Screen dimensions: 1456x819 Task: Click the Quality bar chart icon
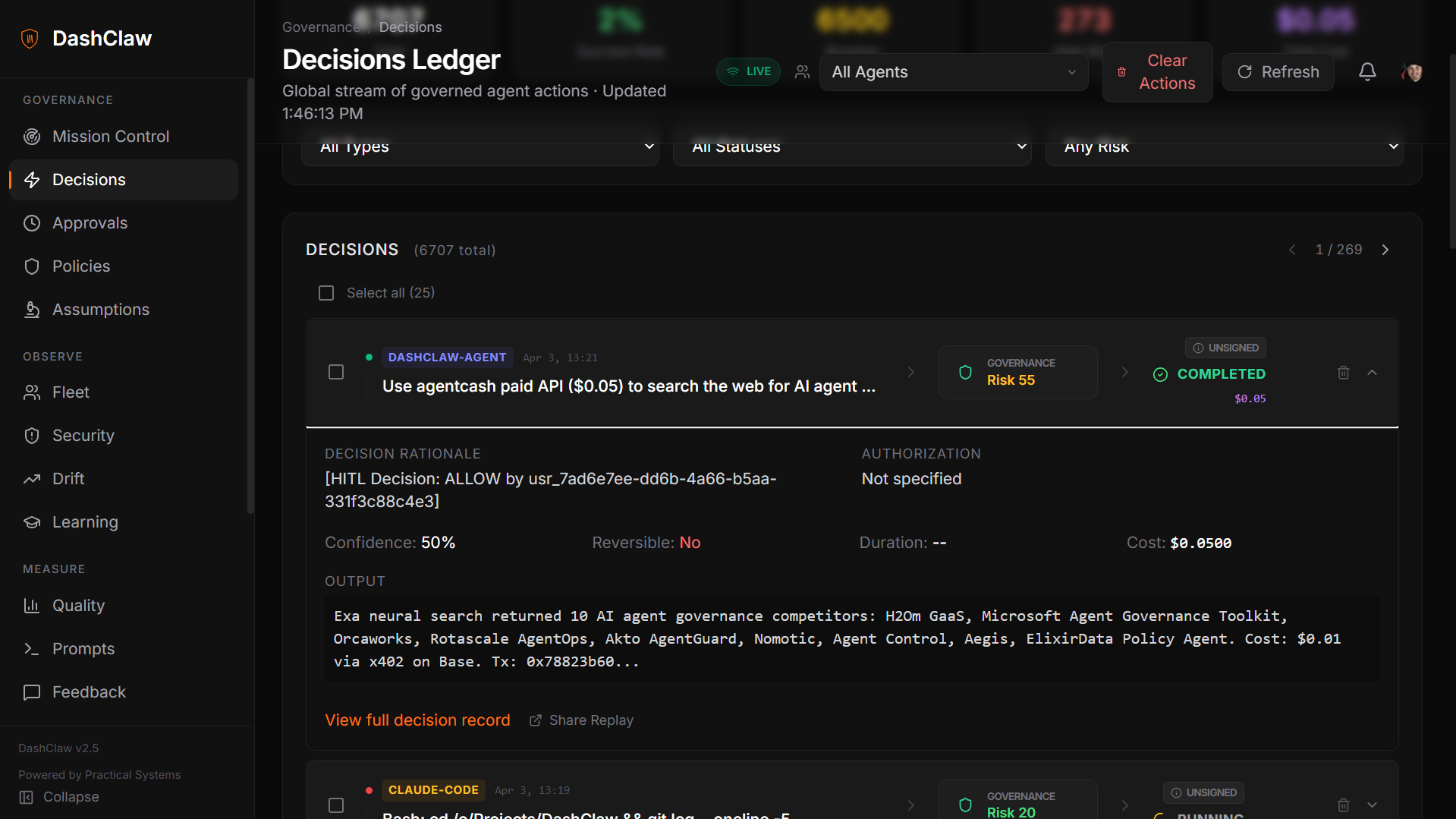pyautogui.click(x=32, y=606)
